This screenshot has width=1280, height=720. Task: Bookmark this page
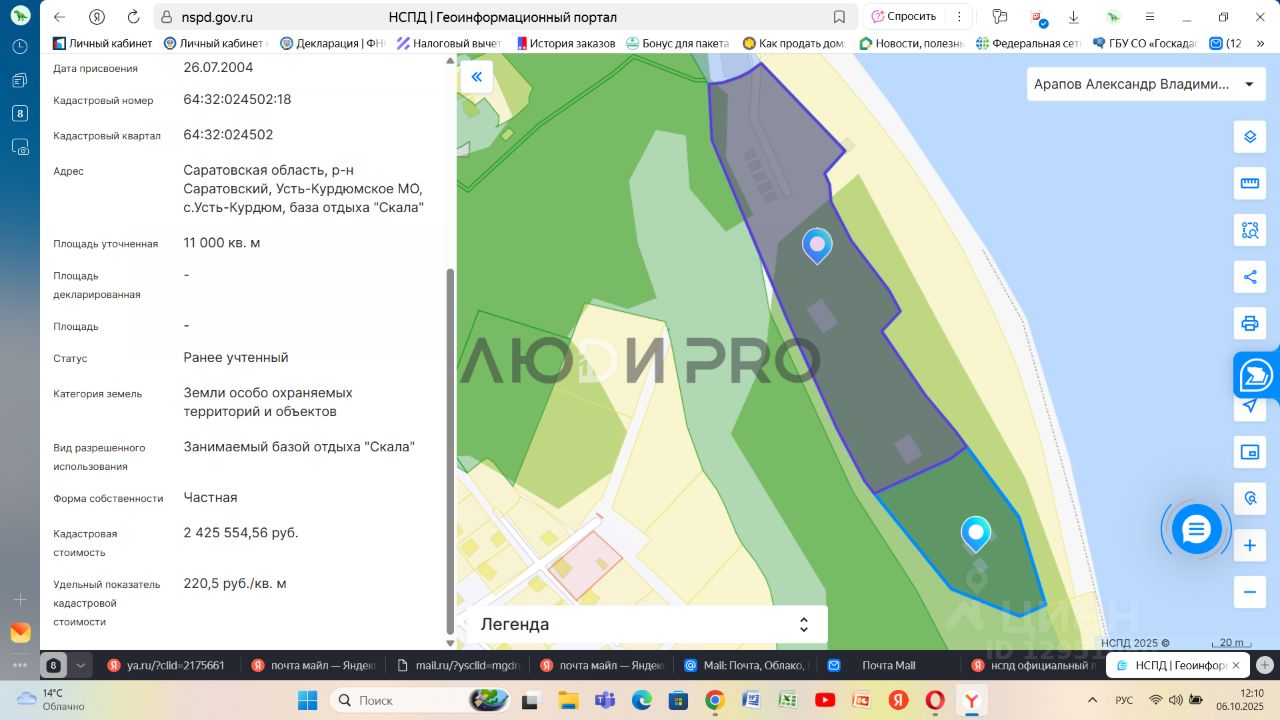click(839, 17)
